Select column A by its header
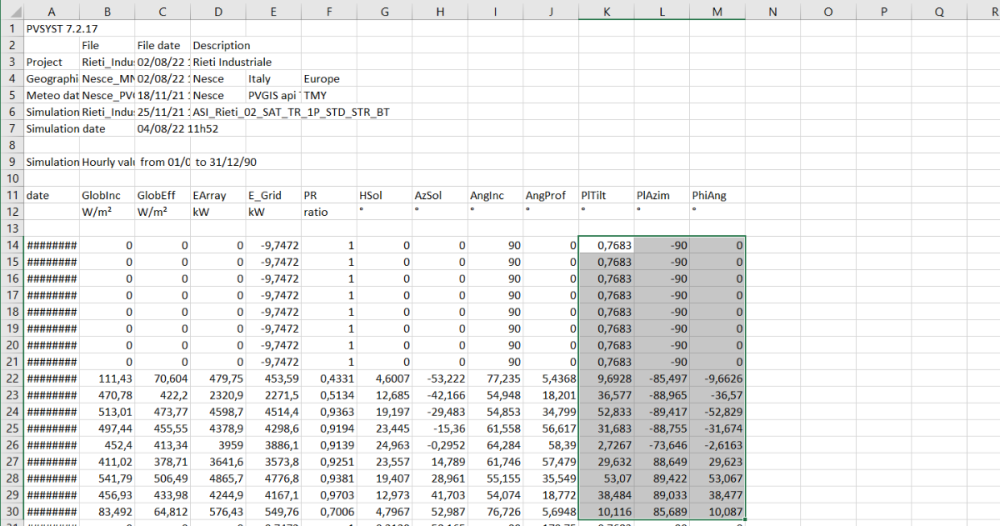1000x526 pixels. click(x=52, y=11)
